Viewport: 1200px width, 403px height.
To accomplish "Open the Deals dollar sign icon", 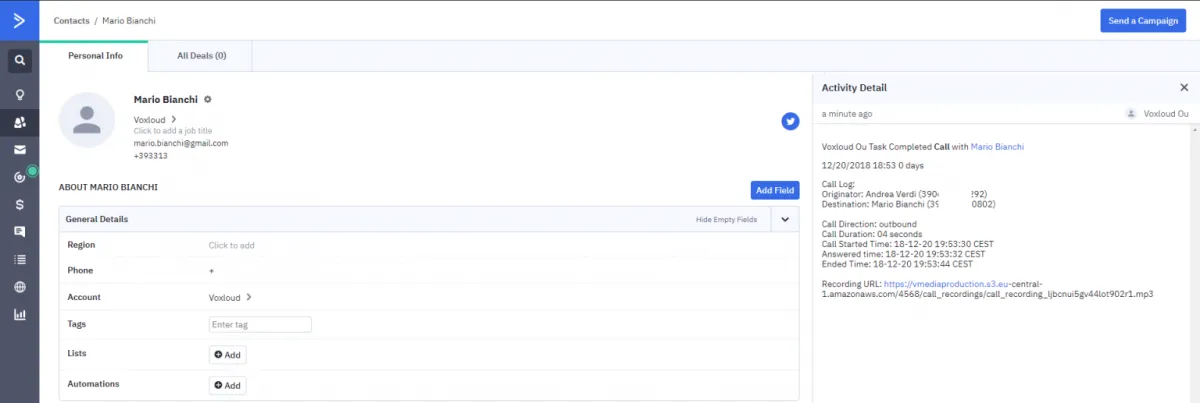I will point(19,205).
